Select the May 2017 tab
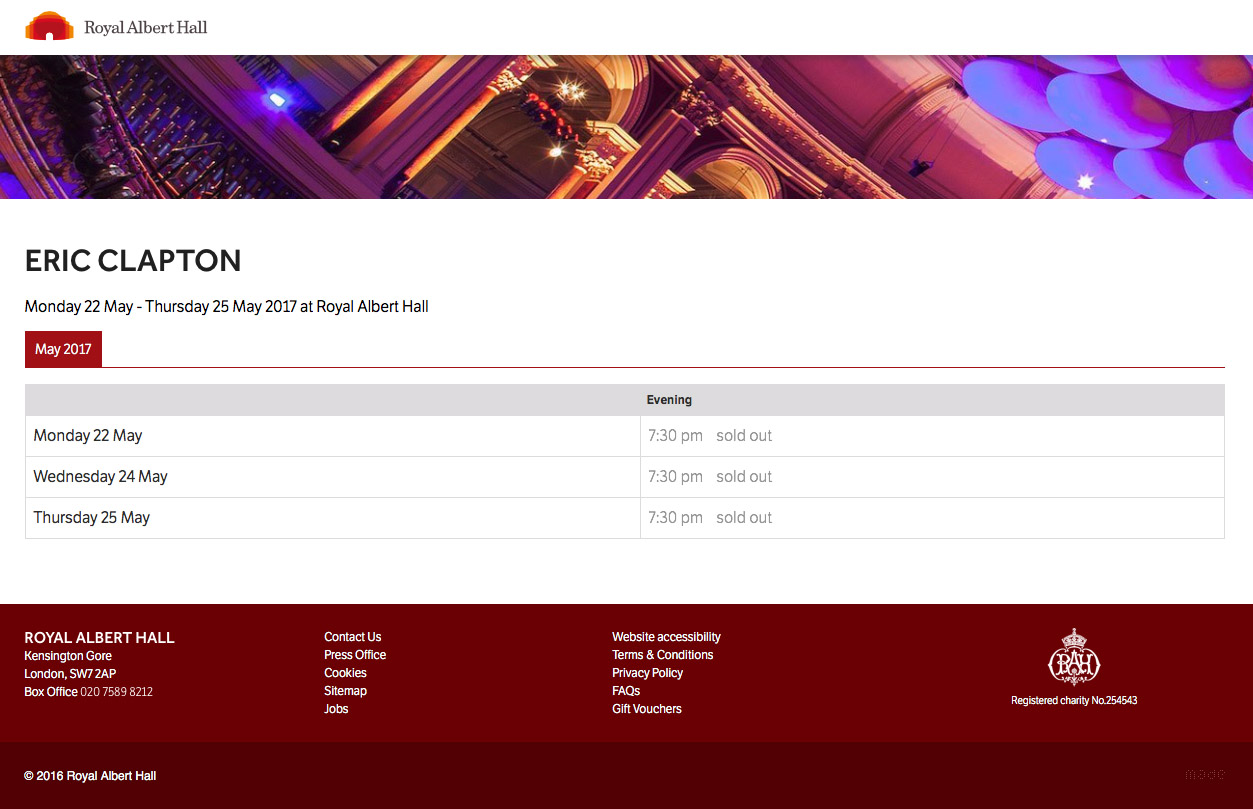The image size is (1253, 809). point(63,349)
